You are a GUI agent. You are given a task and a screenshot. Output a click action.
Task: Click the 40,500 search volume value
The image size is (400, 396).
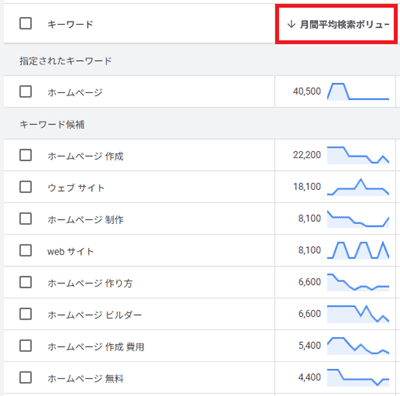[x=307, y=91]
